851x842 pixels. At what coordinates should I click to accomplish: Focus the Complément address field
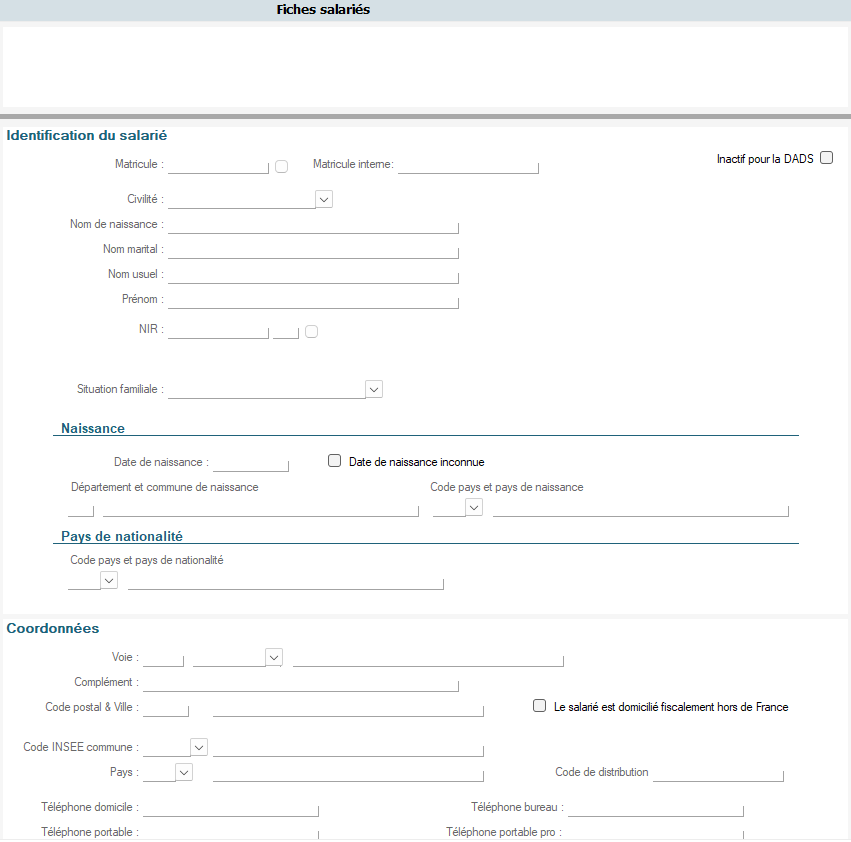[301, 683]
